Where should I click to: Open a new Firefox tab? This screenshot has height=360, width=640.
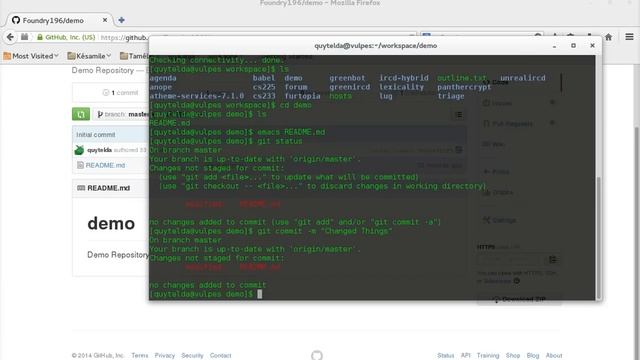coord(121,20)
